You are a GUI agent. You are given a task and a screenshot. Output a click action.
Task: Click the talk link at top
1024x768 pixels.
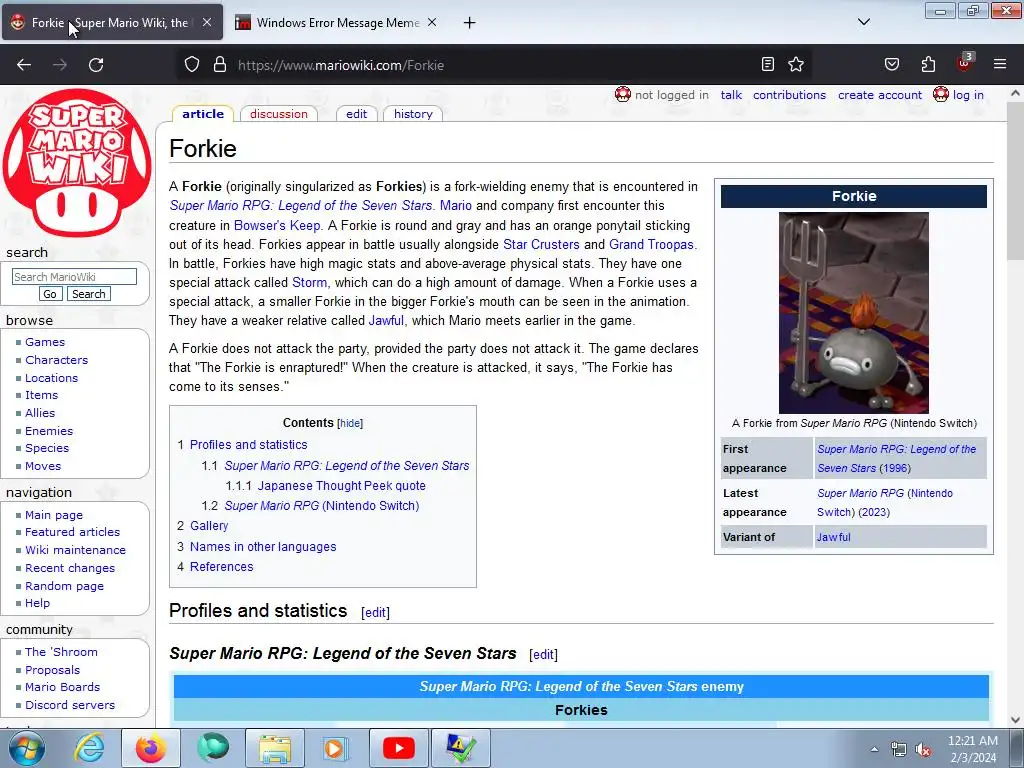pyautogui.click(x=731, y=95)
